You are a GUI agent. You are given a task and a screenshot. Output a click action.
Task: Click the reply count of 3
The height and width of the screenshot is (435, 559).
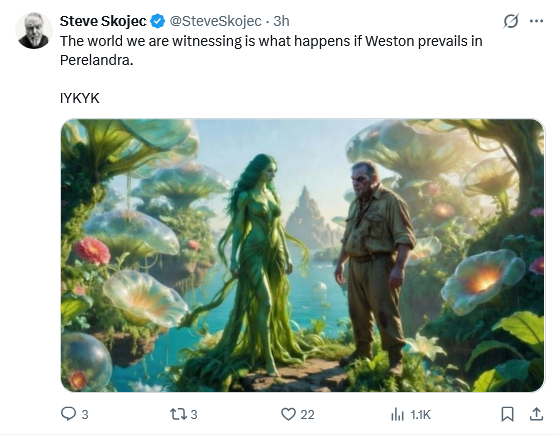coord(85,415)
